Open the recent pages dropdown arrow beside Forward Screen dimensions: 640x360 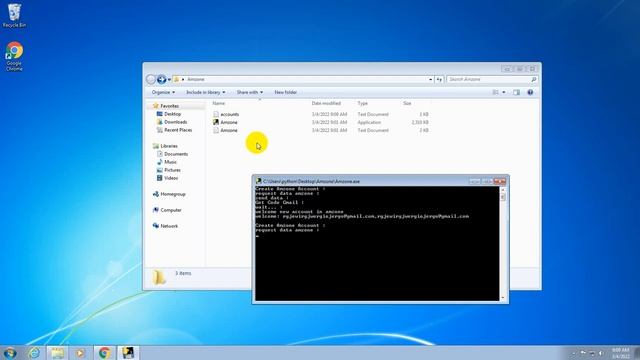(x=169, y=80)
